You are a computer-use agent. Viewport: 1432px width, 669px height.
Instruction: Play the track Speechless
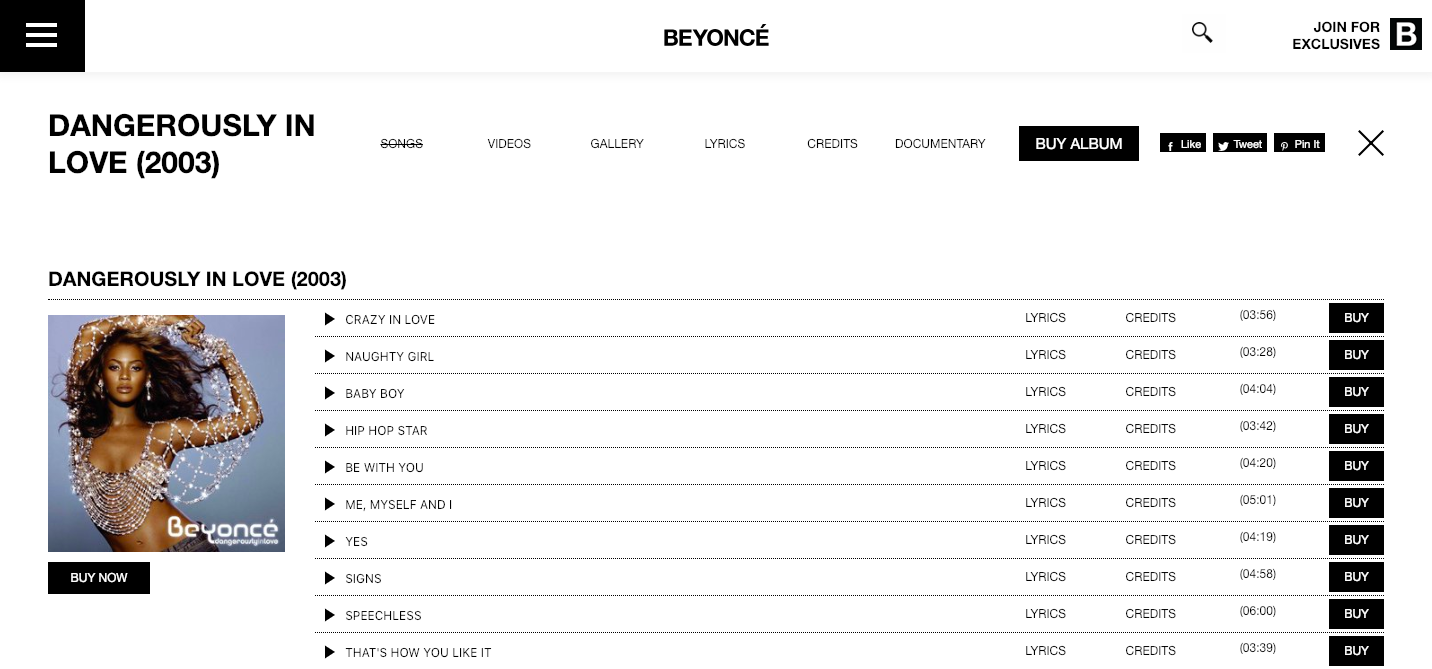pos(330,615)
